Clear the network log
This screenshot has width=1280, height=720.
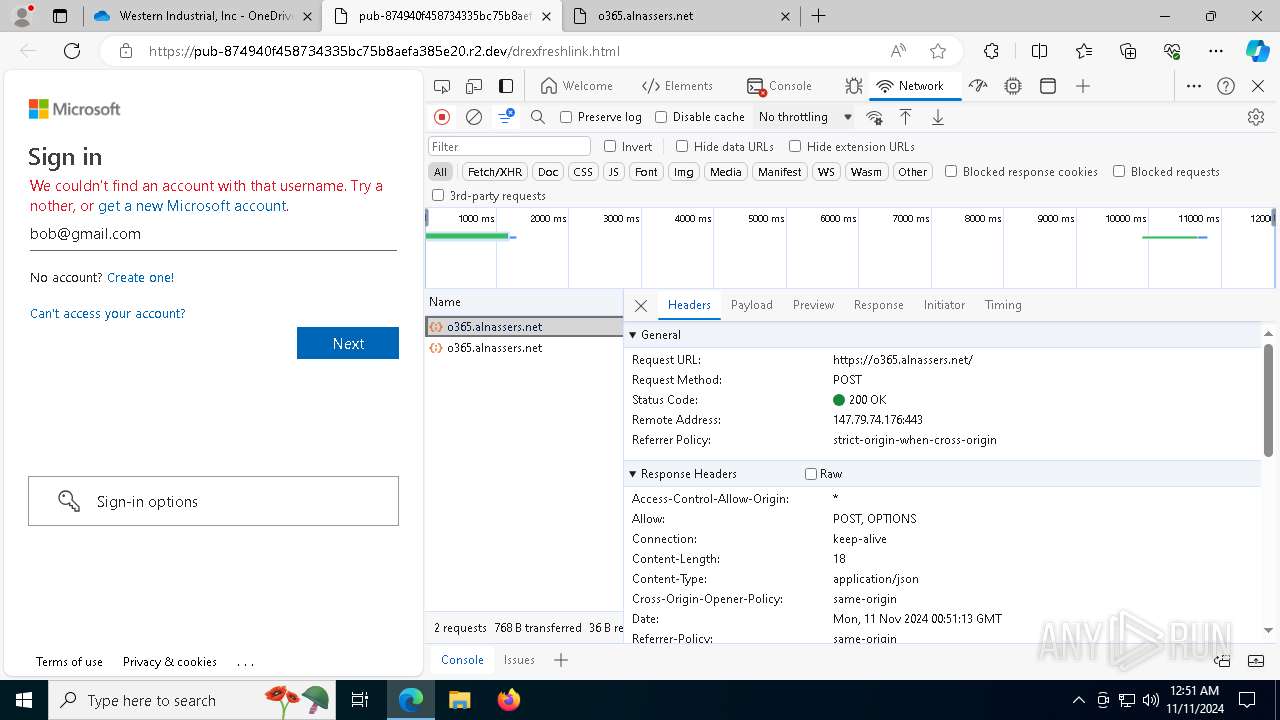coord(474,117)
